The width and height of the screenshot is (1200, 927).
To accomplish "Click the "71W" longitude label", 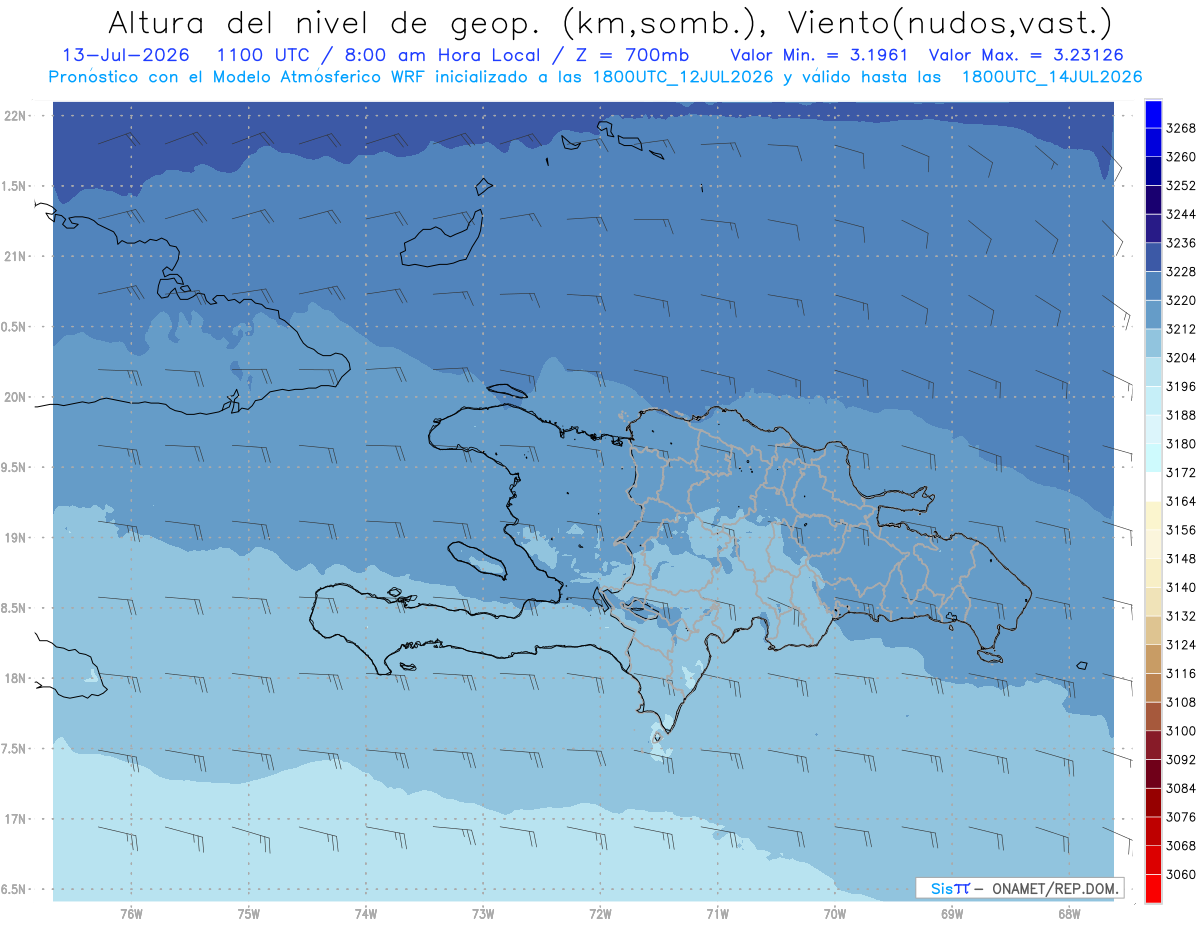I will pos(717,913).
